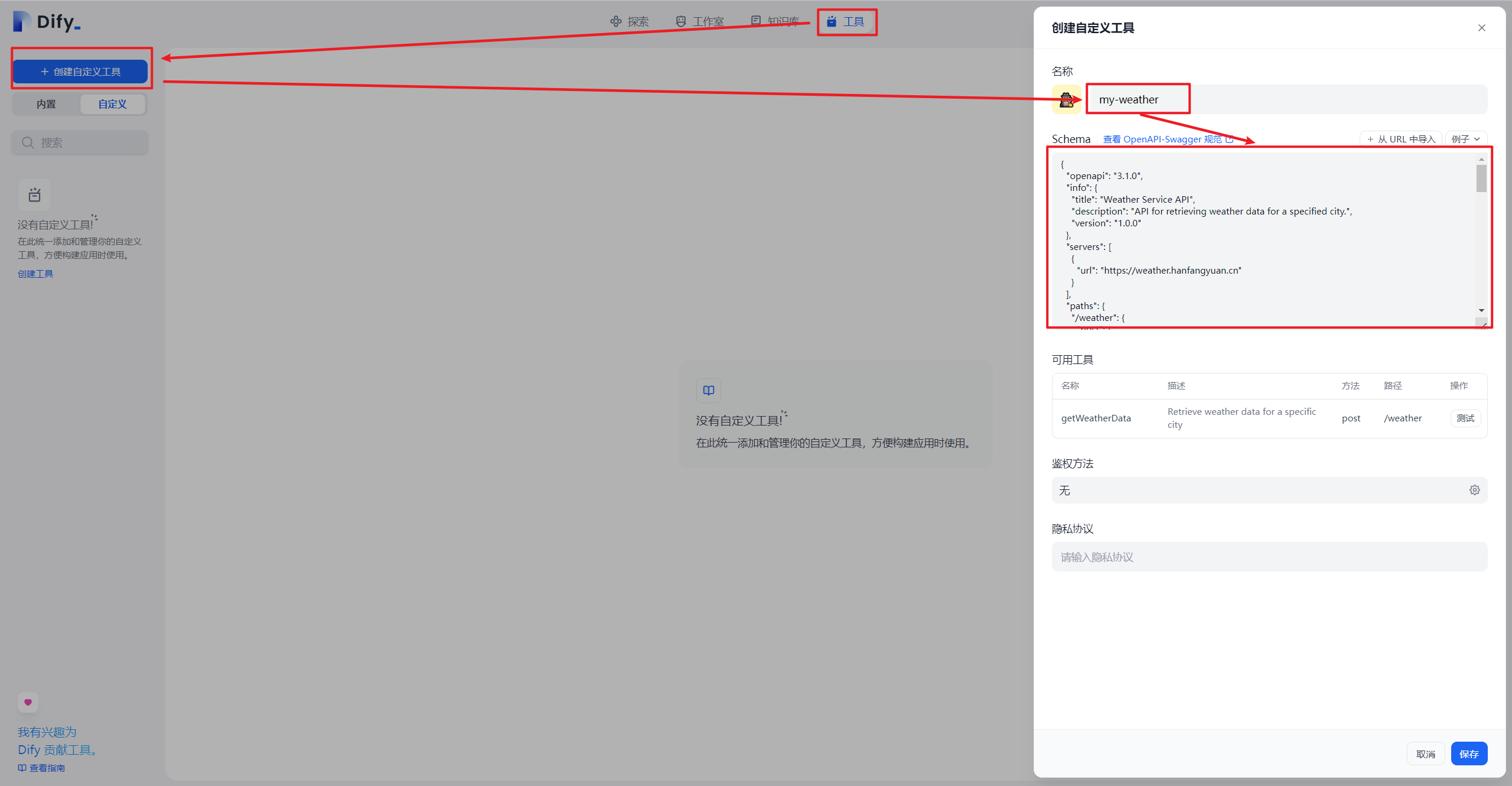Expand the 例子 examples dropdown
This screenshot has height=786, width=1512.
[x=1466, y=139]
